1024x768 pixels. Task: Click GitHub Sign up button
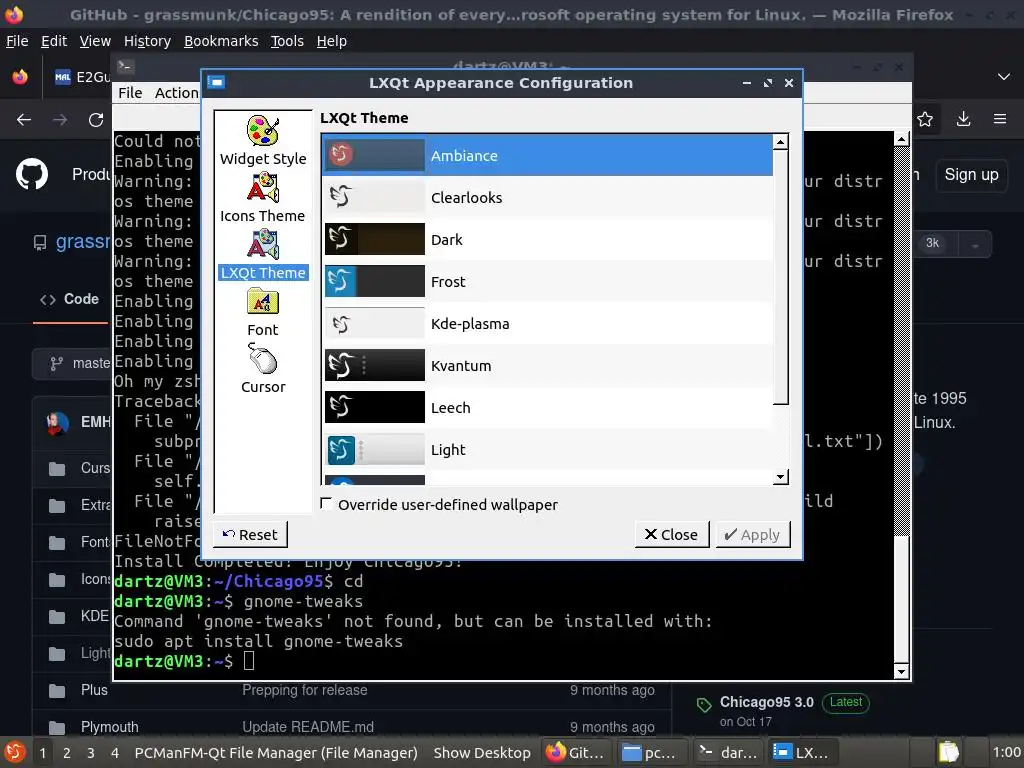coord(971,174)
